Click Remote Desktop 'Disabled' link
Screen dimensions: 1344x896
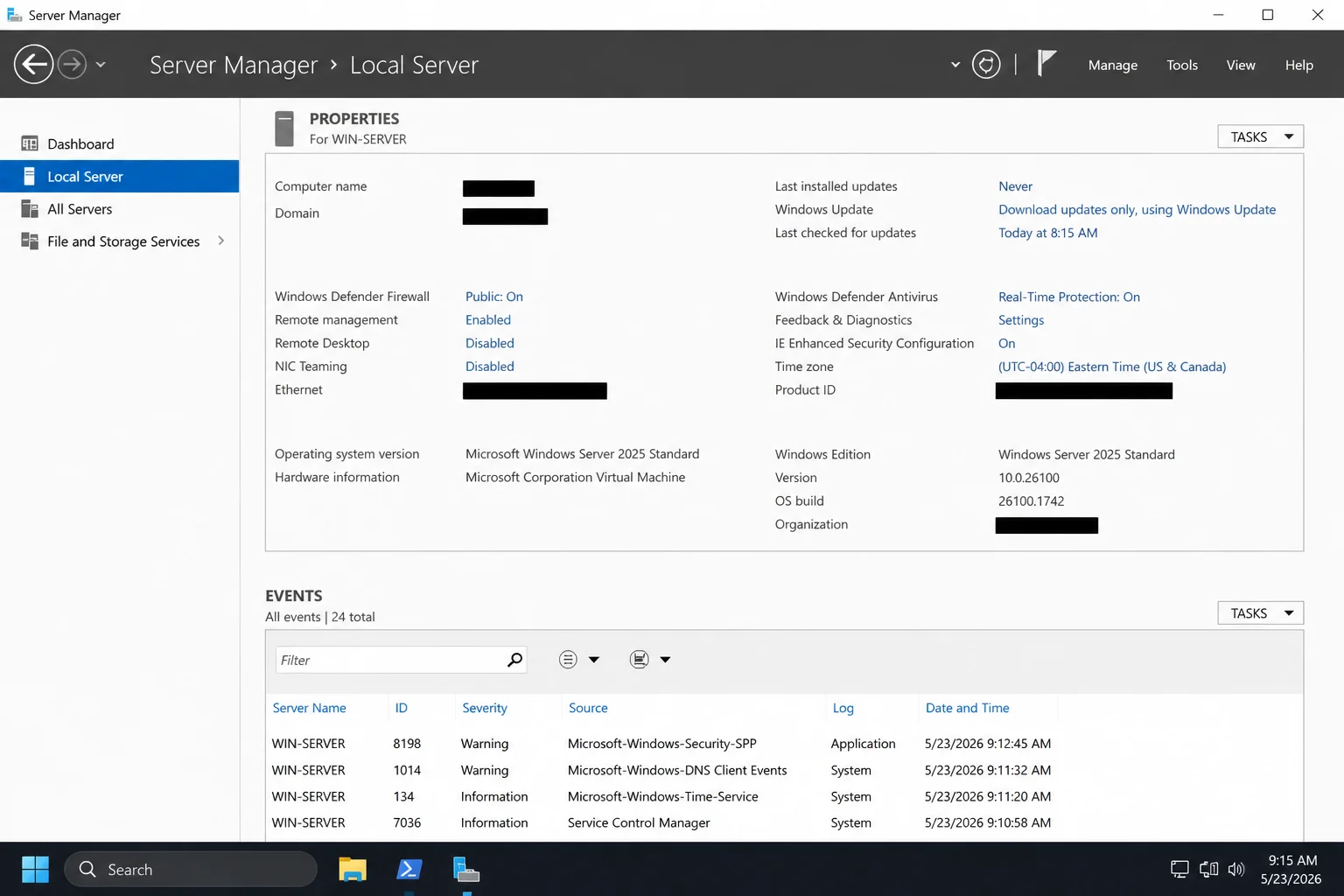(x=489, y=343)
